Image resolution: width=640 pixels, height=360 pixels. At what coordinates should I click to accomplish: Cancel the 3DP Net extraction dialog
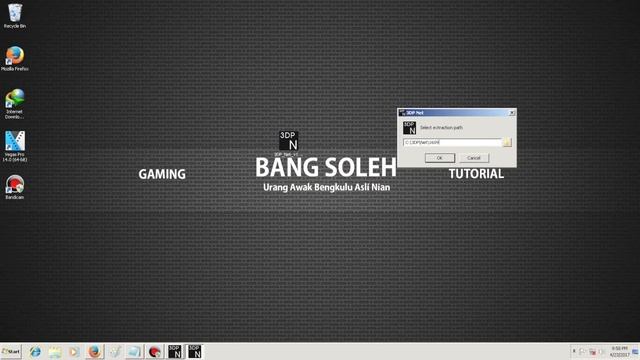[474, 158]
